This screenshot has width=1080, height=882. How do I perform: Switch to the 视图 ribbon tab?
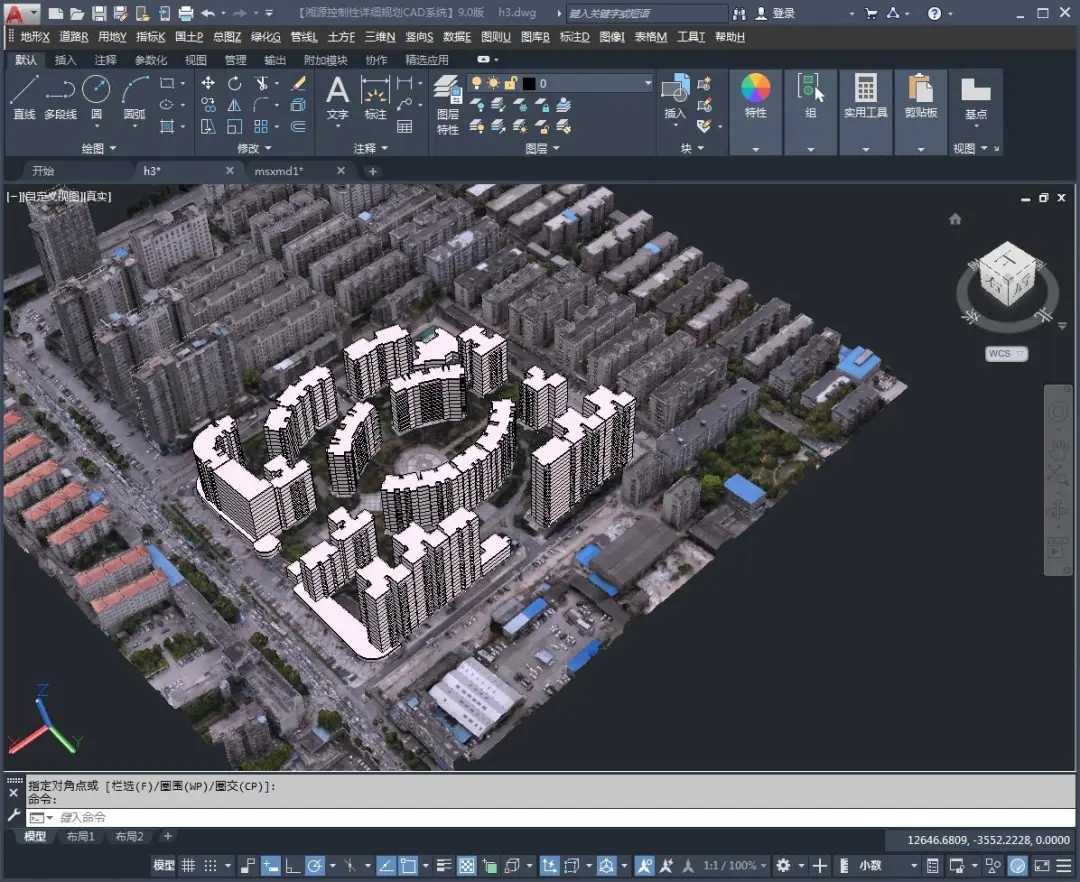[x=196, y=60]
